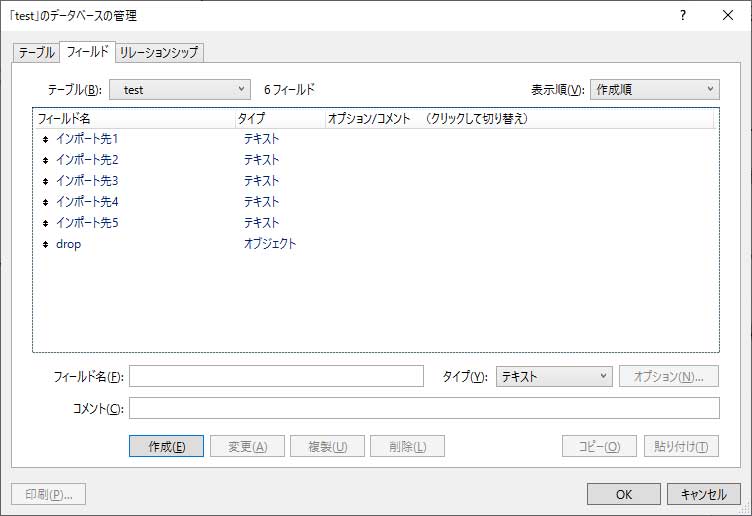Select the インポート先2 field row
Image resolution: width=752 pixels, height=516 pixels.
click(376, 160)
